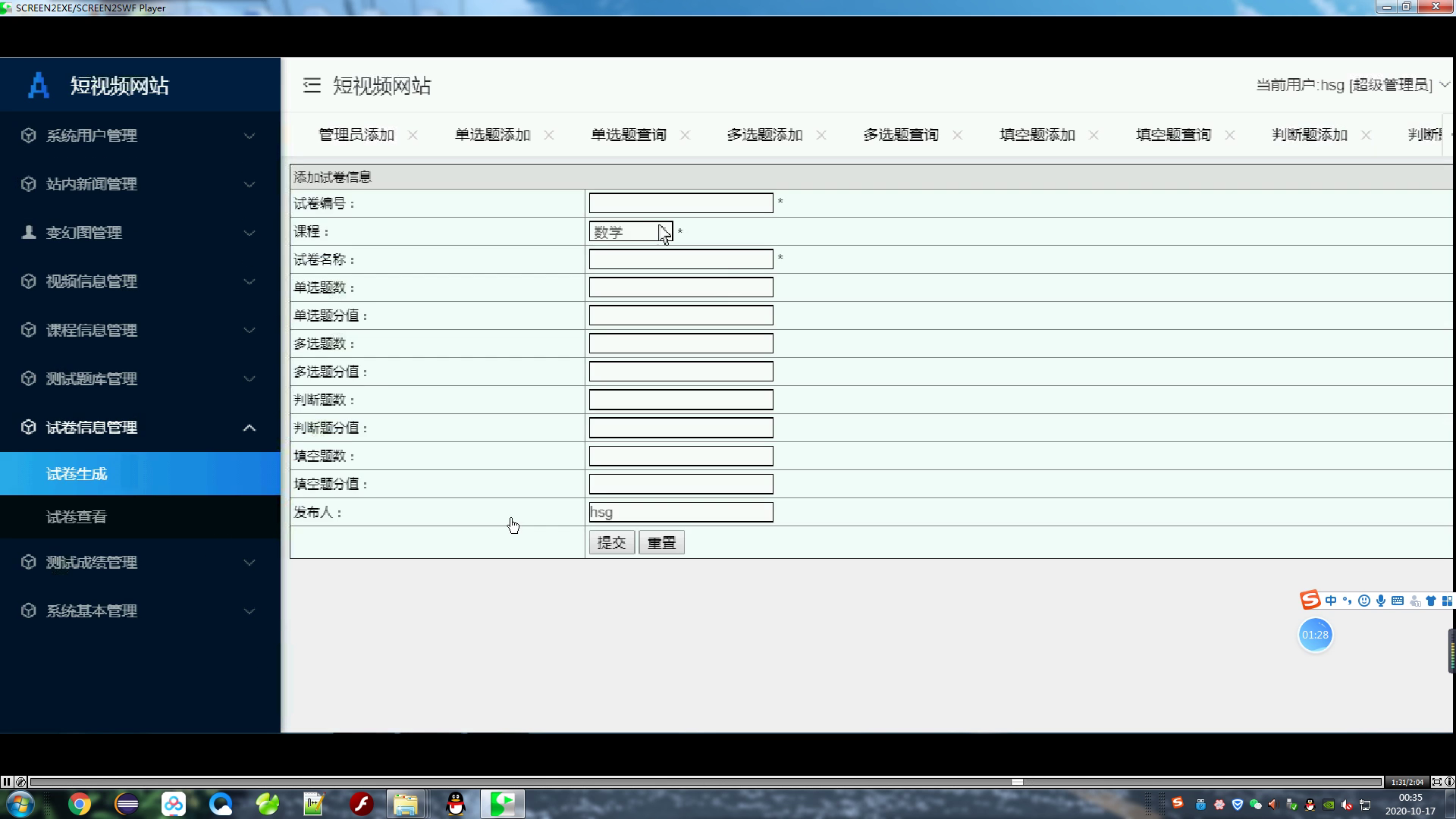Click the blue site logo icon
Image resolution: width=1456 pixels, height=819 pixels.
(x=39, y=85)
